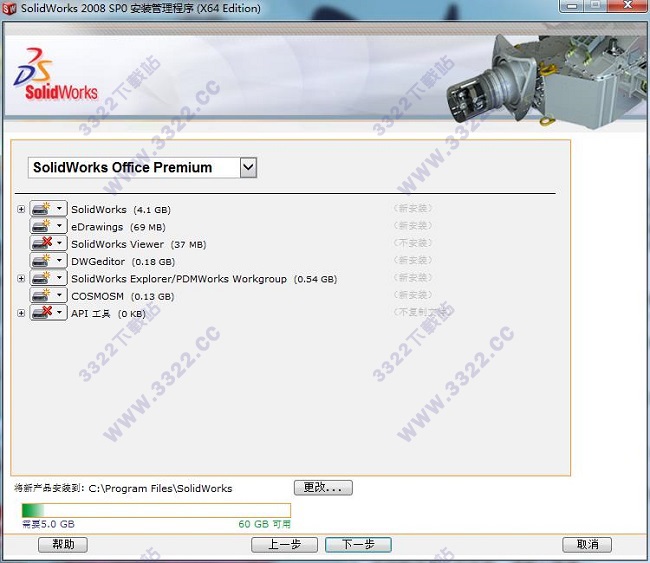The image size is (650, 563).
Task: Click the 不安装 status beside SolidWorks Viewer
Action: (x=413, y=243)
